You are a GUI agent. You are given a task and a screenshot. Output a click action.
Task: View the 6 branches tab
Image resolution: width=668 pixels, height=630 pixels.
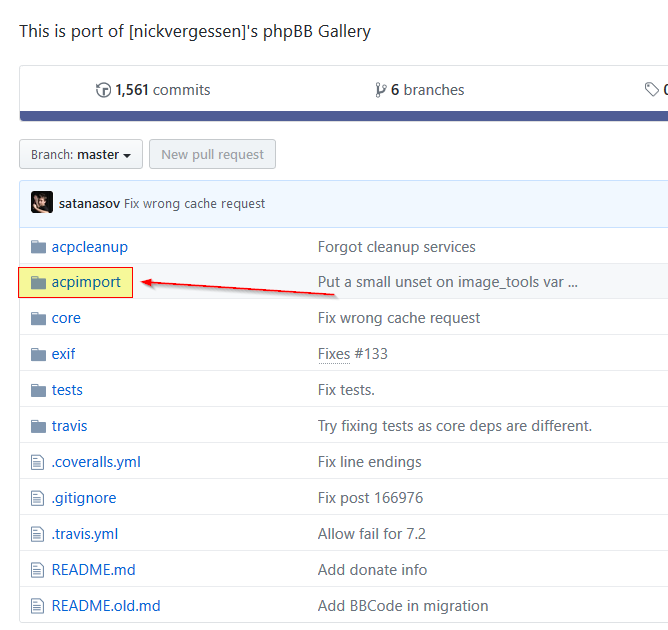click(x=427, y=91)
